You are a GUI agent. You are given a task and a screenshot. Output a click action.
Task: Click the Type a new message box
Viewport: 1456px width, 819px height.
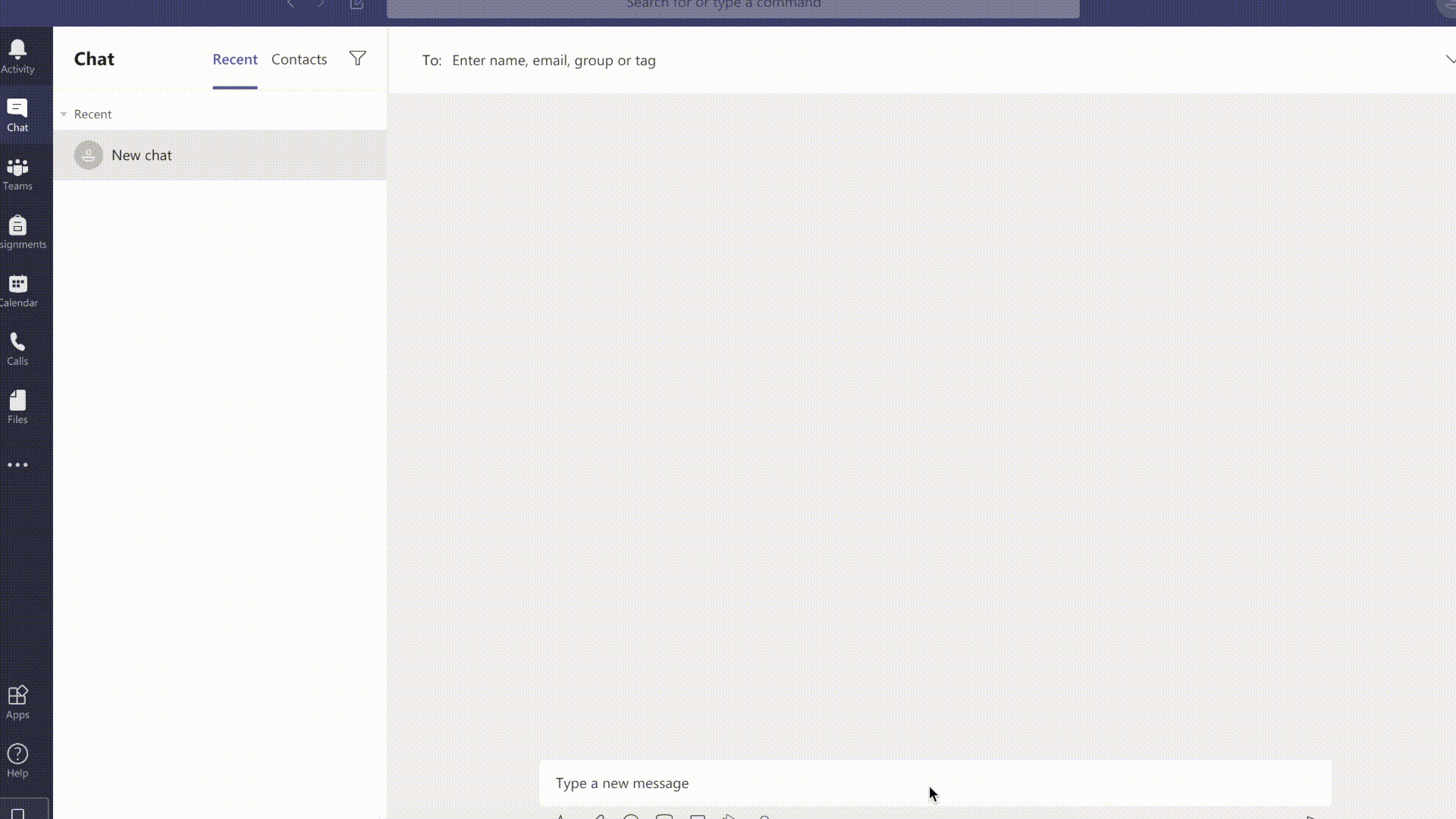click(x=934, y=783)
